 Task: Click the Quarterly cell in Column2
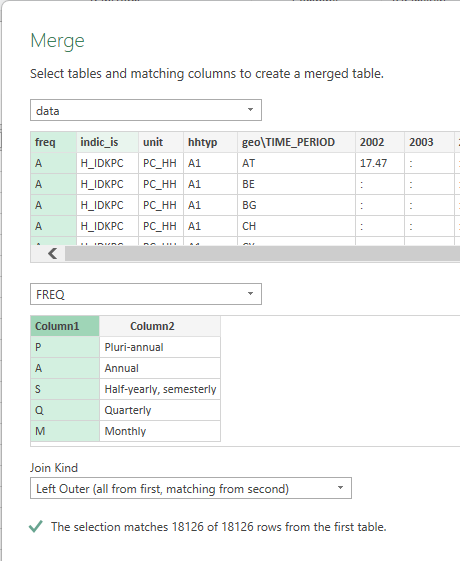160,410
